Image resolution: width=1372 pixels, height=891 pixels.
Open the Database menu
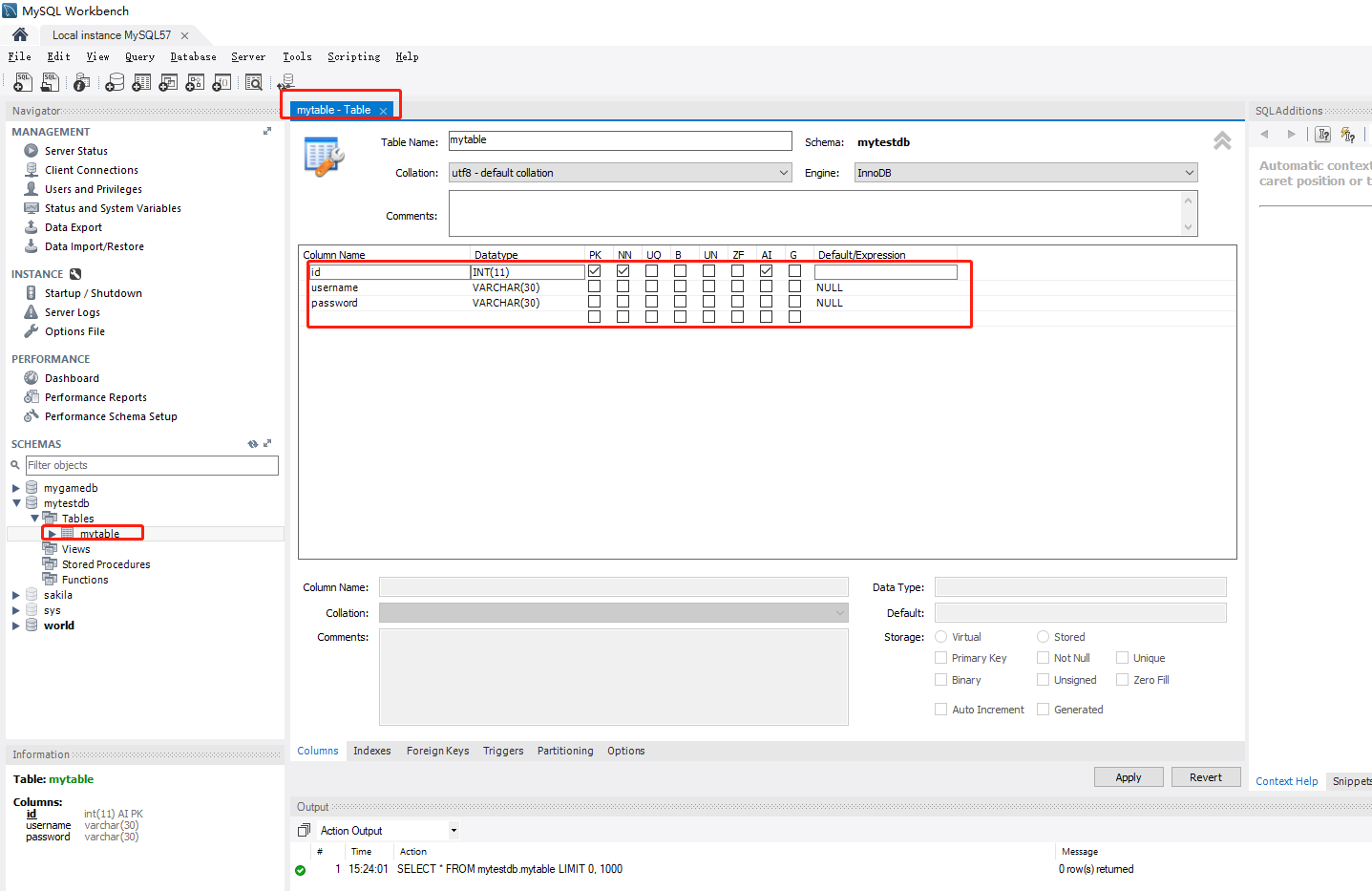(x=193, y=57)
